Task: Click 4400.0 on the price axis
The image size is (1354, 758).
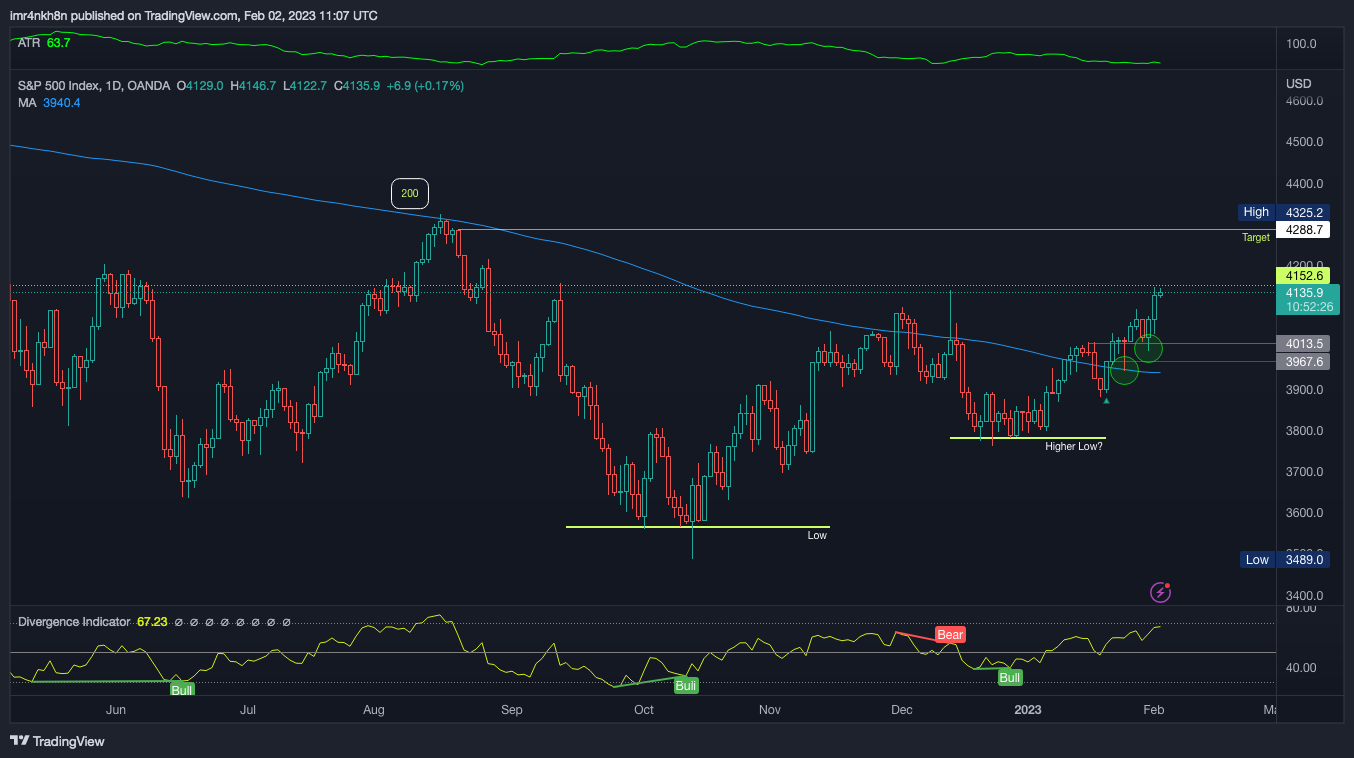Action: (1304, 184)
